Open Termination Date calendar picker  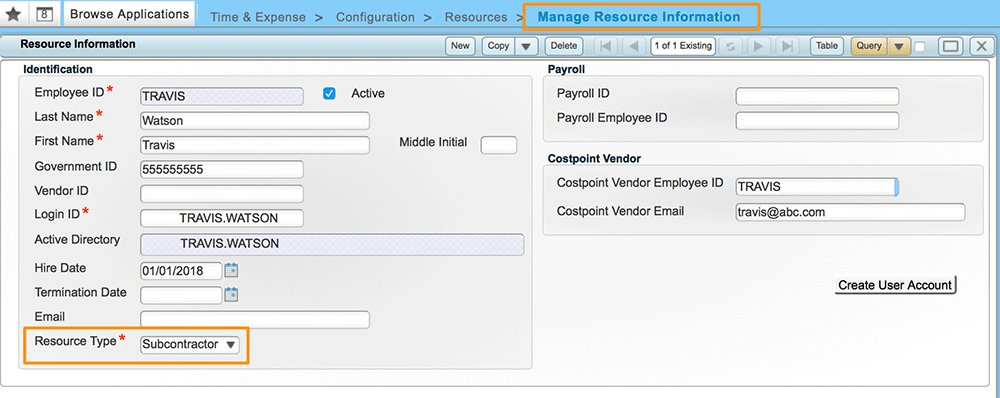point(231,295)
